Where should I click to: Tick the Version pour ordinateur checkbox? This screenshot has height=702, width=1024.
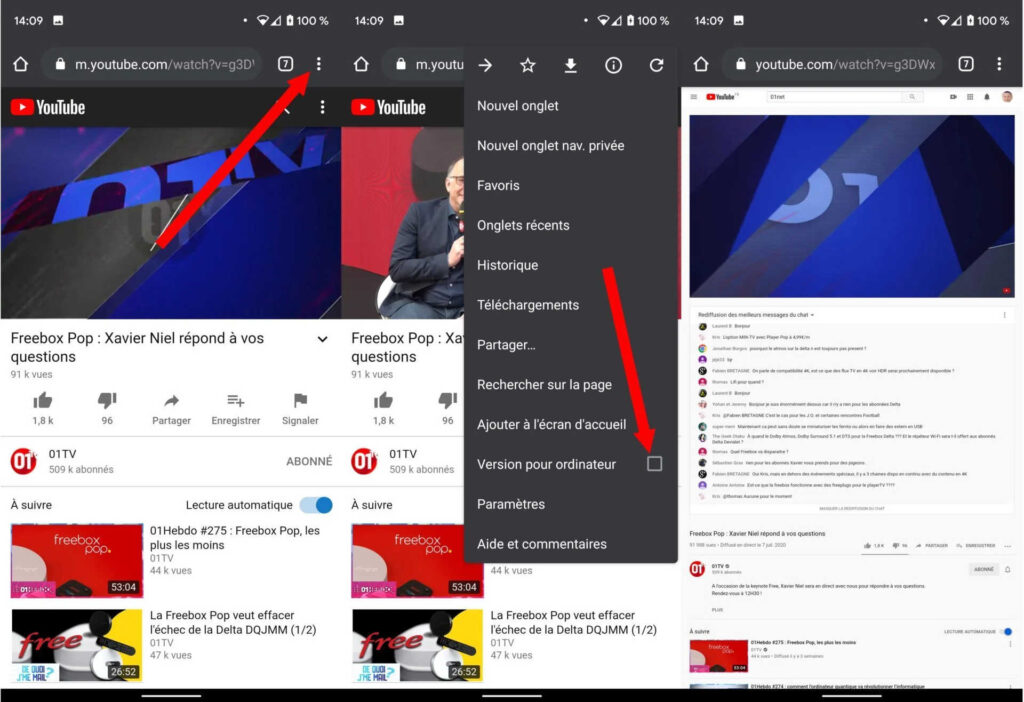654,464
